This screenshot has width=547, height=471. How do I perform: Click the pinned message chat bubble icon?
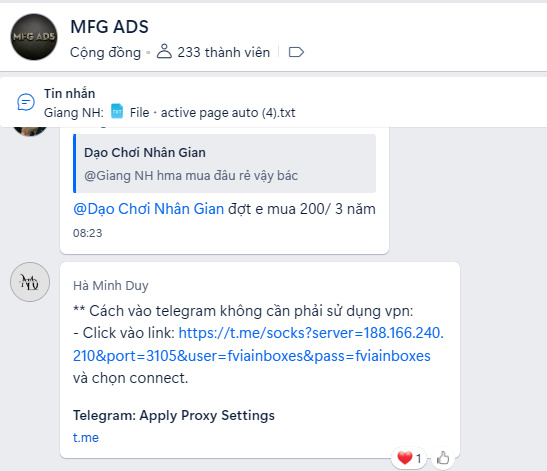pos(26,103)
